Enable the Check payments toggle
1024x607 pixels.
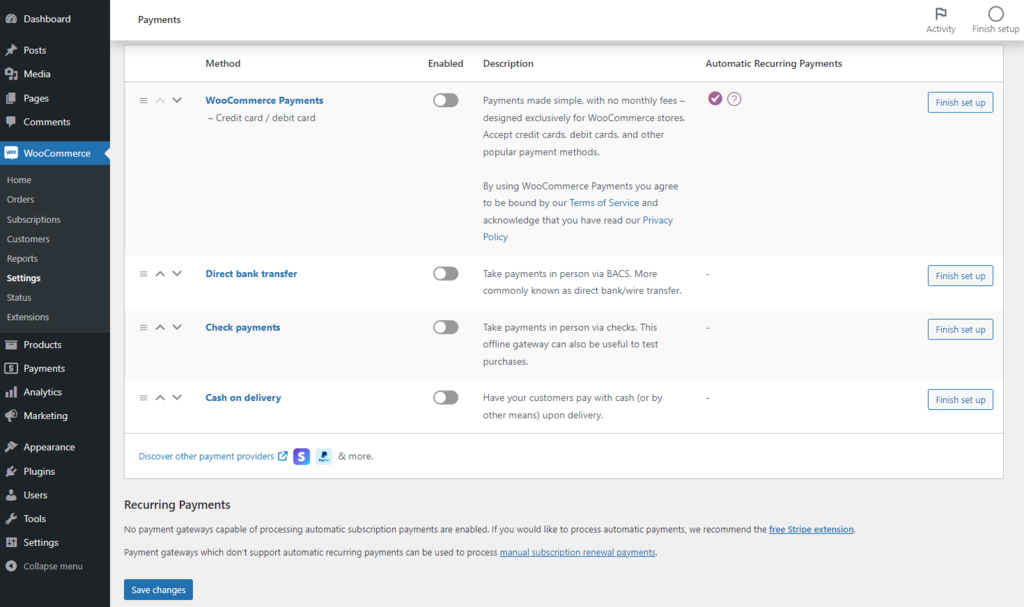tap(445, 327)
